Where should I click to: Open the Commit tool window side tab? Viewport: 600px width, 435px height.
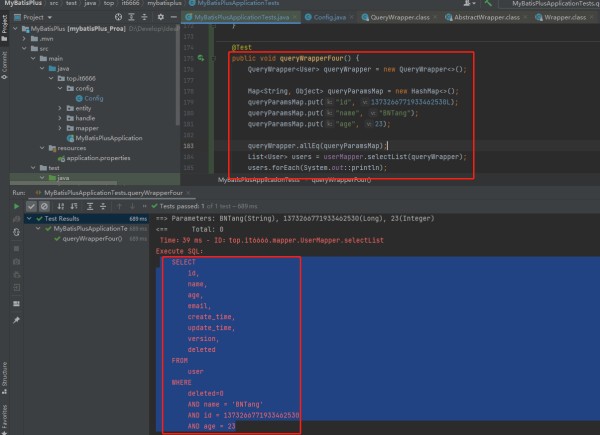[x=5, y=64]
